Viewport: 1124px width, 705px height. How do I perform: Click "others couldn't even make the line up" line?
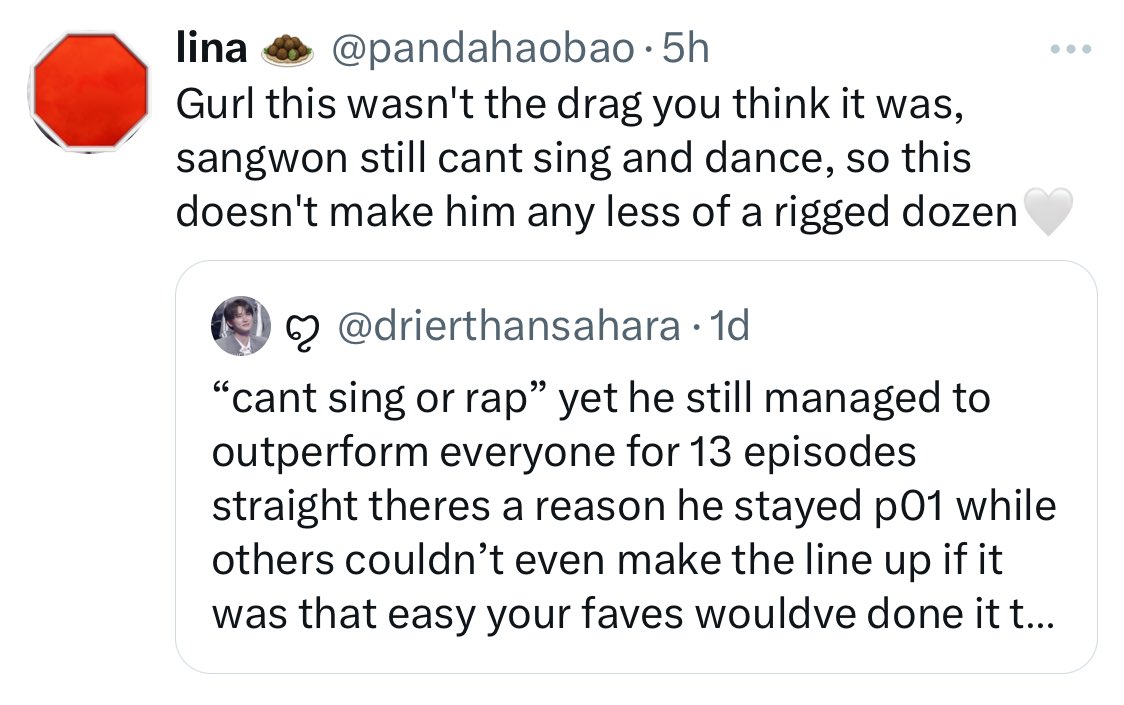point(606,561)
